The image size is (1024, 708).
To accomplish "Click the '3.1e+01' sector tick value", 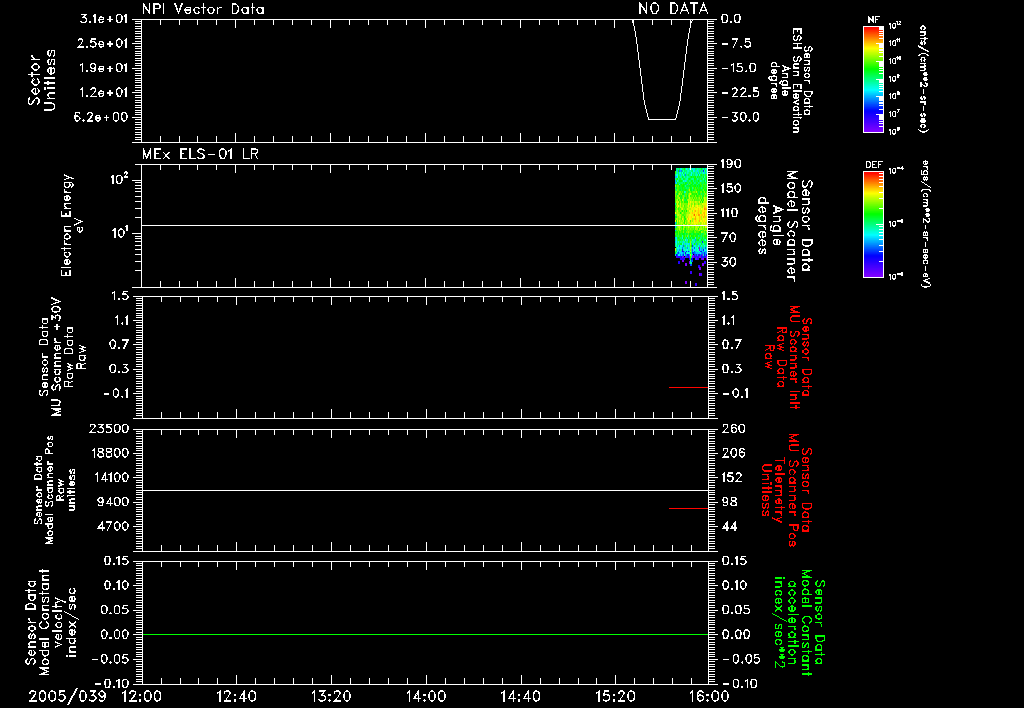I will tap(104, 19).
